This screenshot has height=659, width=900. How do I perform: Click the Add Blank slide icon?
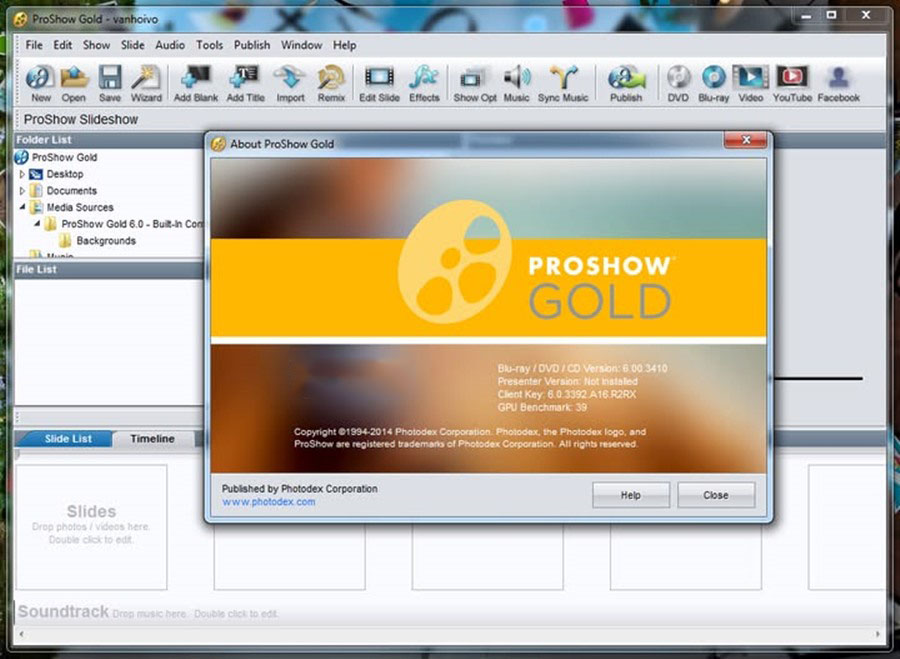(195, 80)
